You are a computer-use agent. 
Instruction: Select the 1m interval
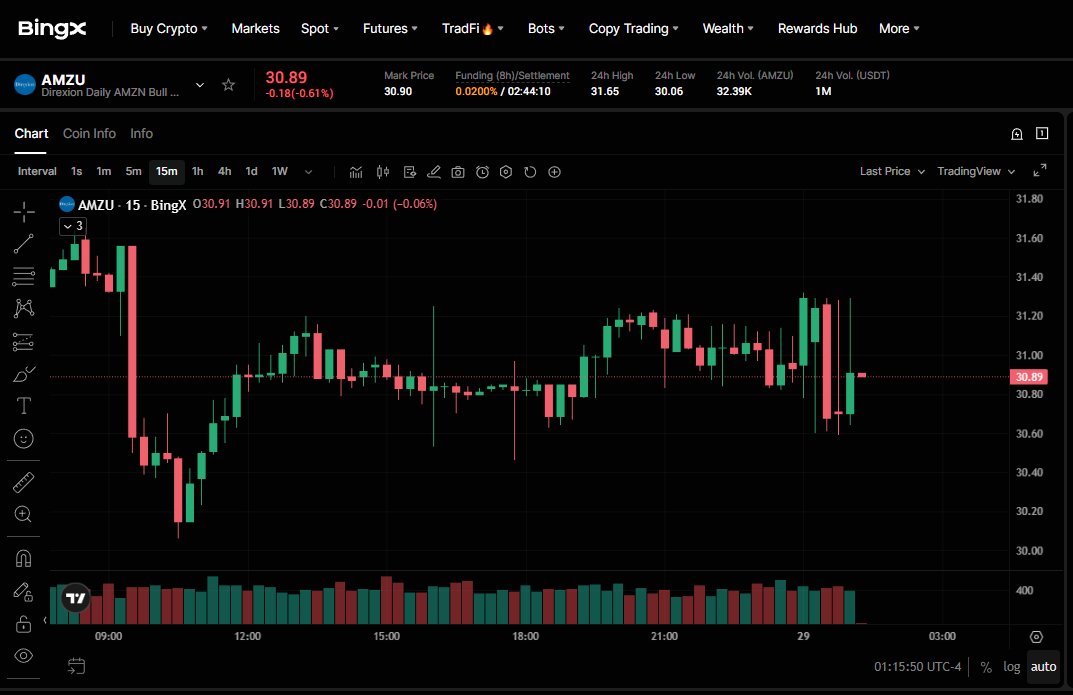[103, 172]
